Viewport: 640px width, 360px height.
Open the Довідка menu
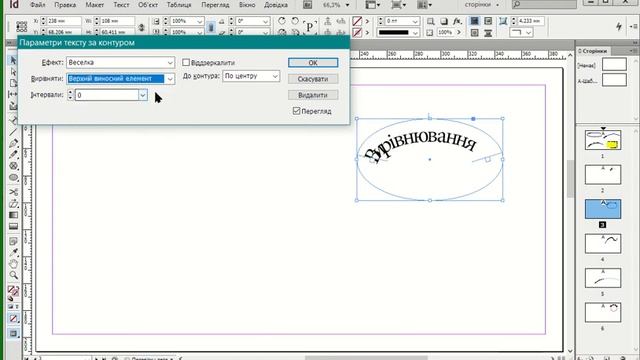[276, 5]
